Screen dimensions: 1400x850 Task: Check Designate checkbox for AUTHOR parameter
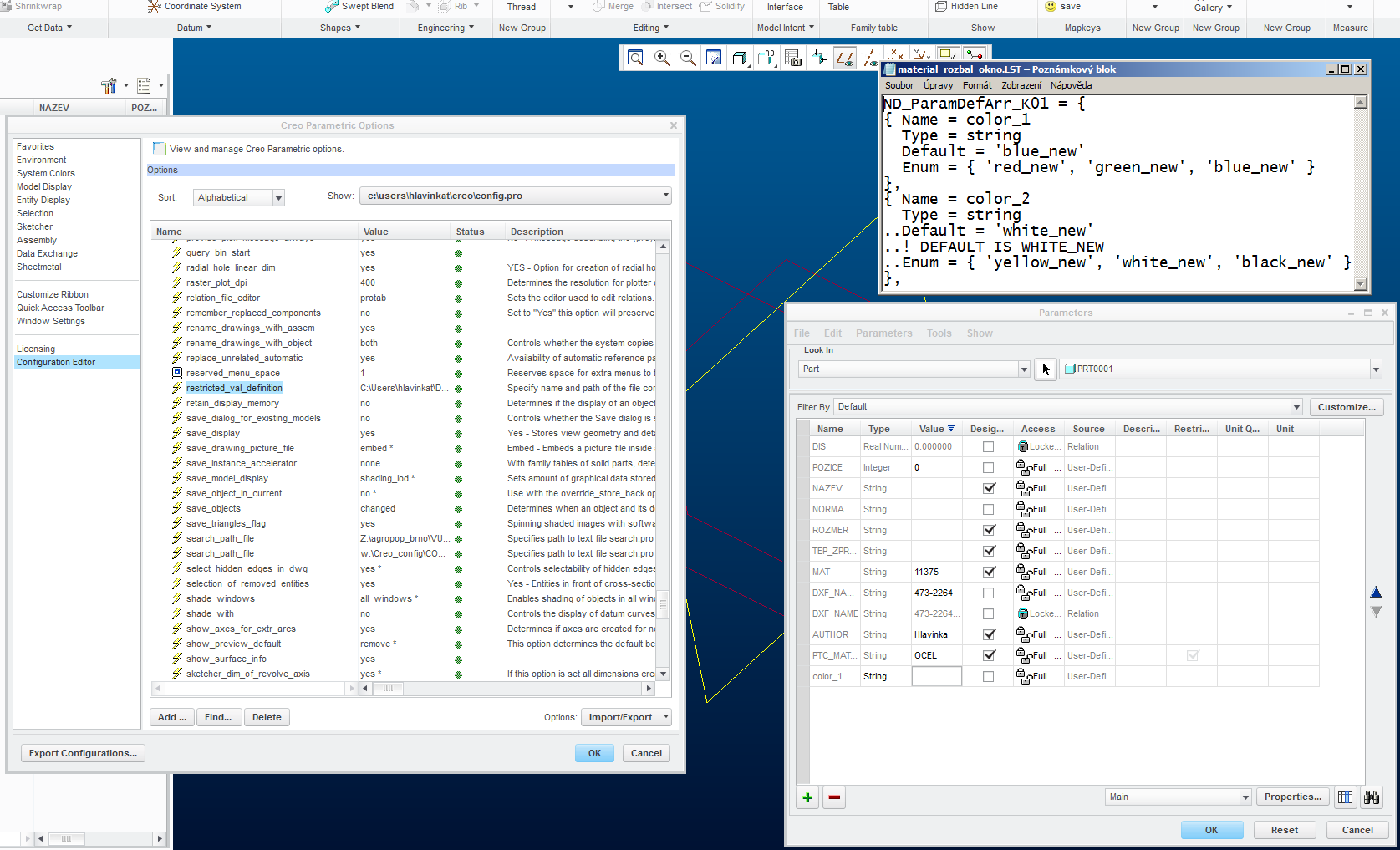989,635
